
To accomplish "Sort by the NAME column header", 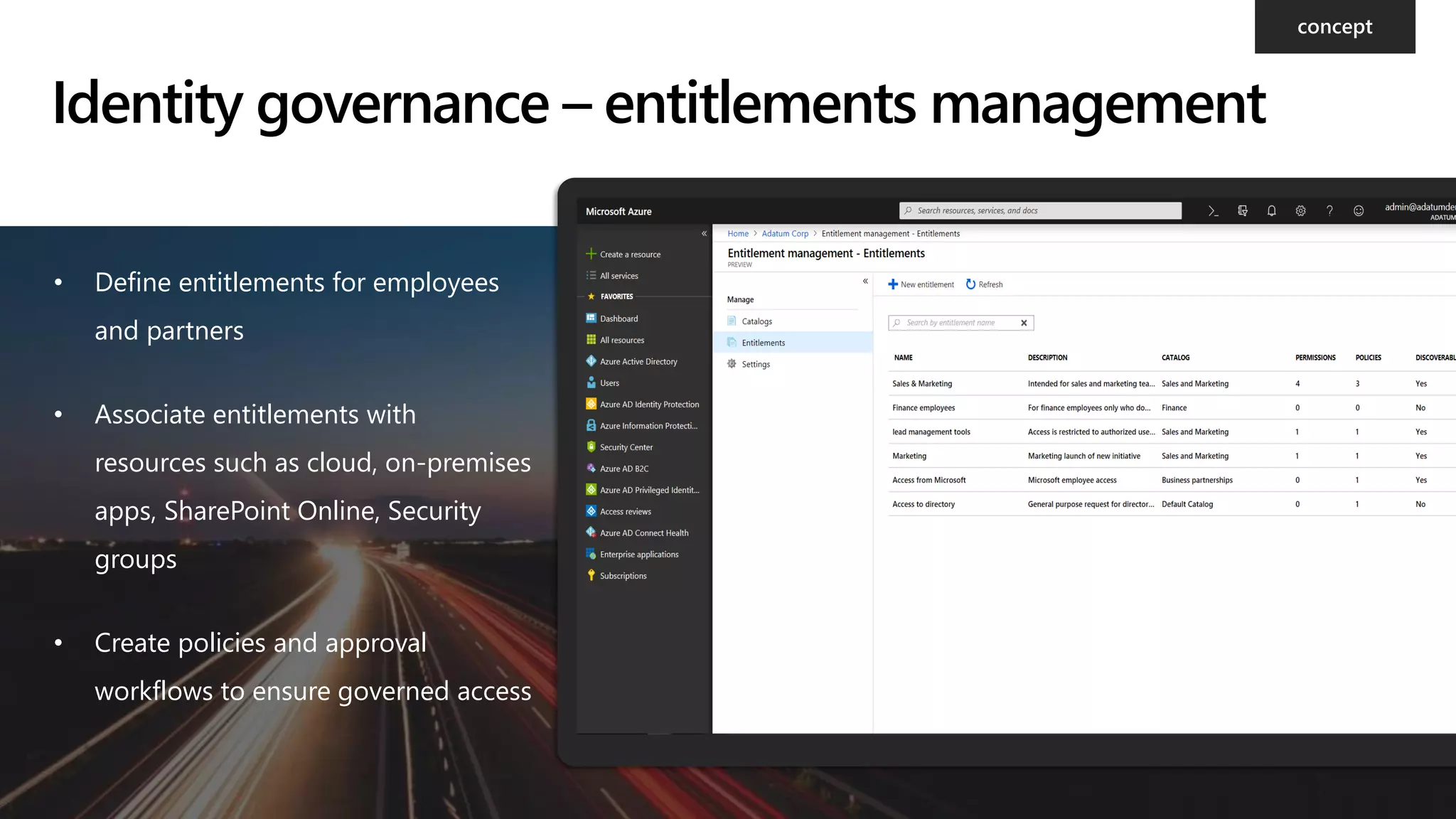I will [x=903, y=358].
